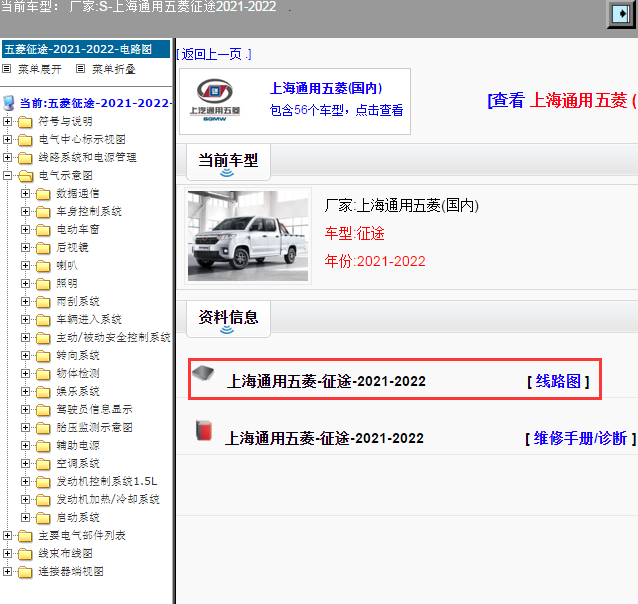
Task: Expand the 驾驶员信息显示 tree node
Action: 25,409
